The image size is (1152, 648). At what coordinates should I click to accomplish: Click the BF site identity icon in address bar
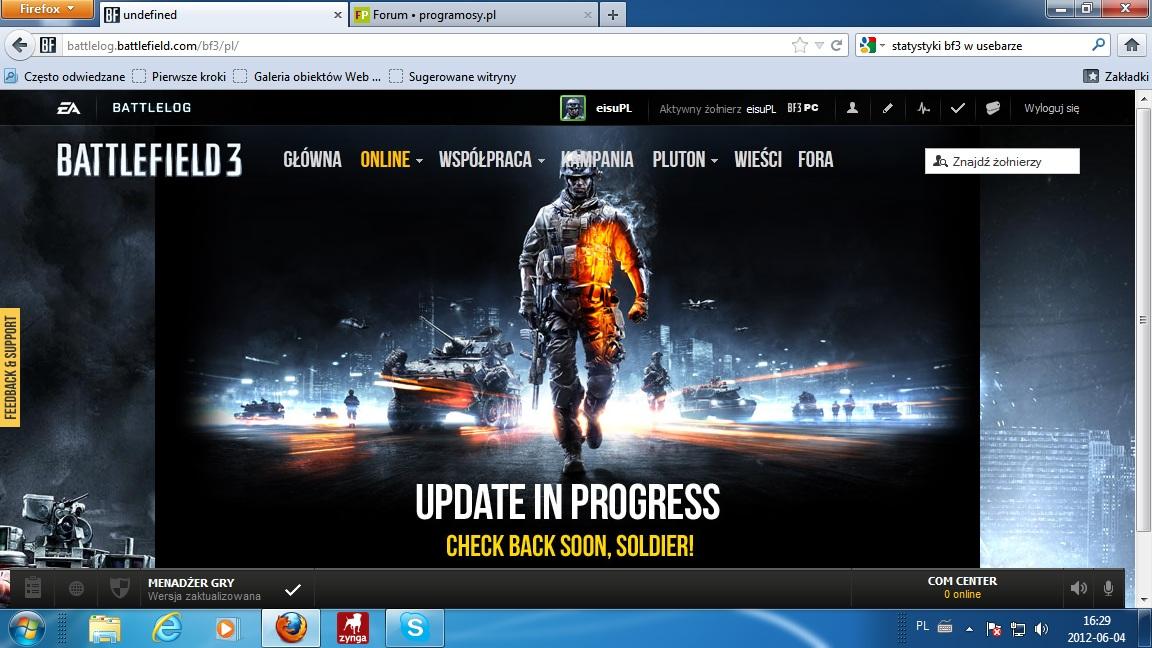point(48,46)
